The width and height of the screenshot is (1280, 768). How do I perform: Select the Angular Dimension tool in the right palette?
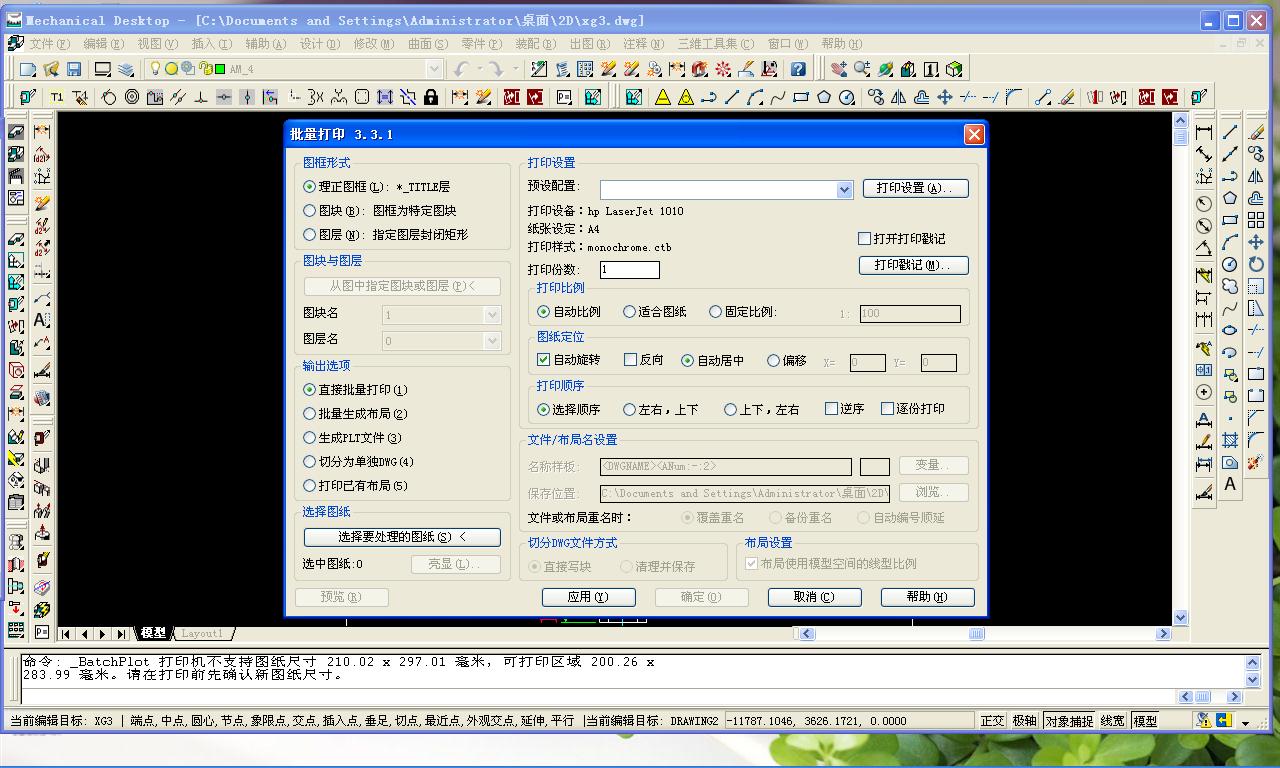point(1204,247)
